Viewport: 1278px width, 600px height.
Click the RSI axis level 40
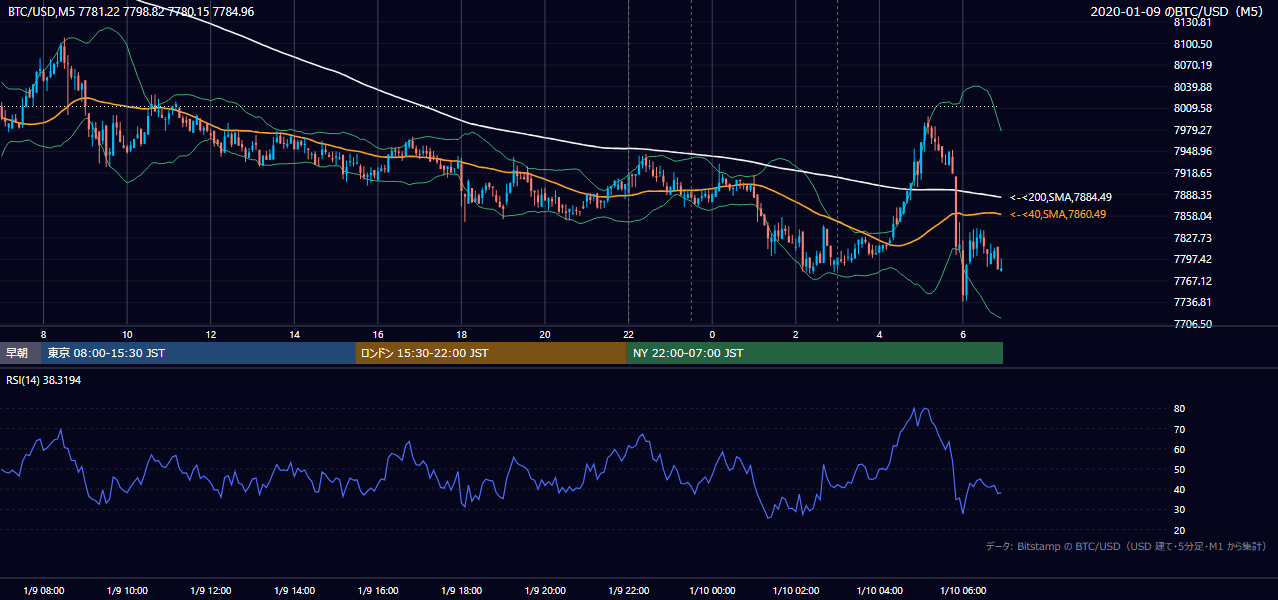(1180, 489)
